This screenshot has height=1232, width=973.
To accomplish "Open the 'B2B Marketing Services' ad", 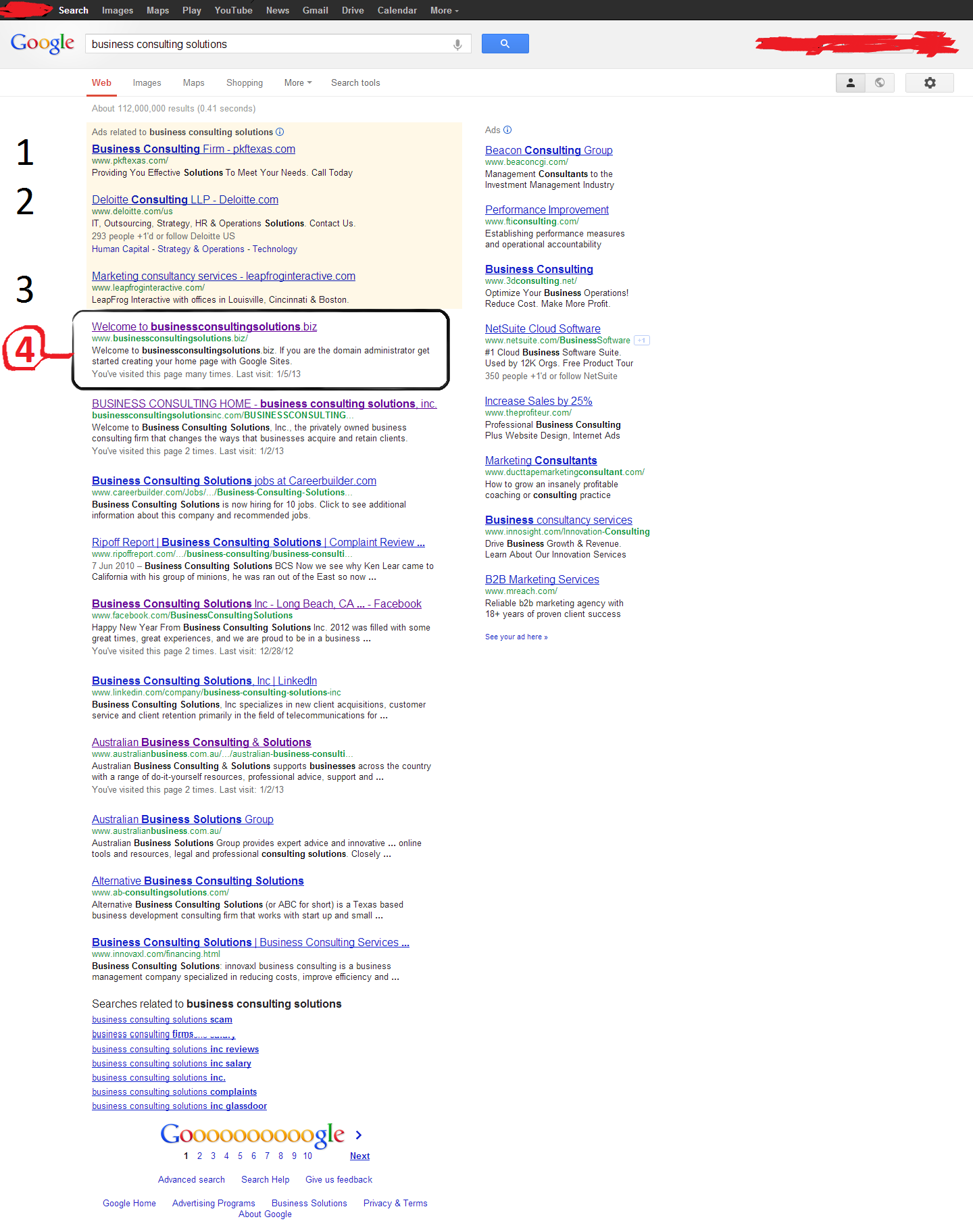I will click(542, 579).
